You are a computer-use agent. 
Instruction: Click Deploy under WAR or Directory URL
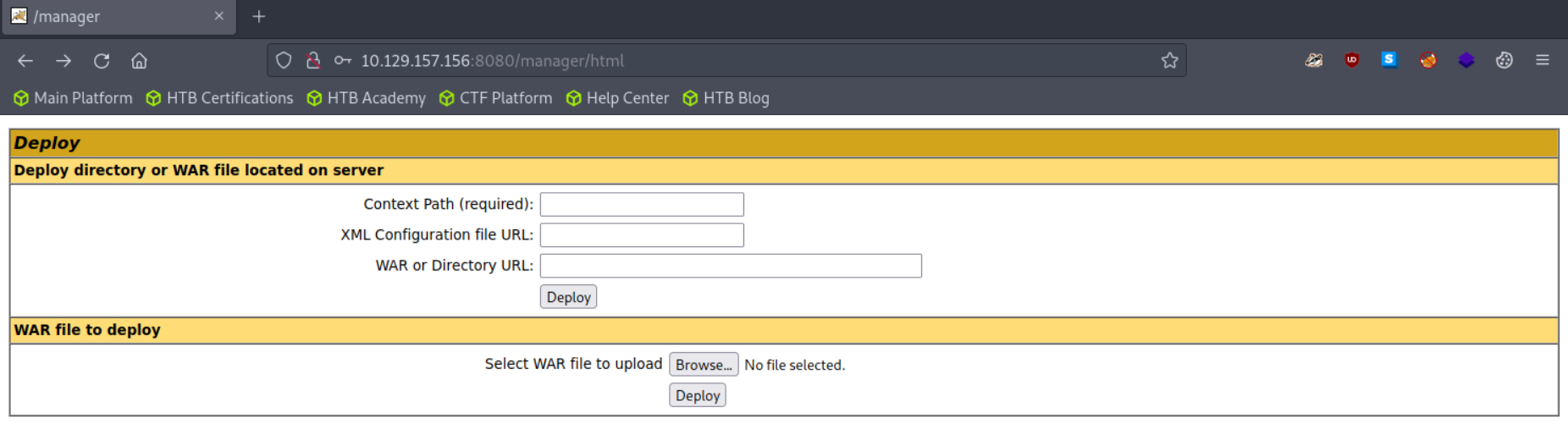click(568, 297)
